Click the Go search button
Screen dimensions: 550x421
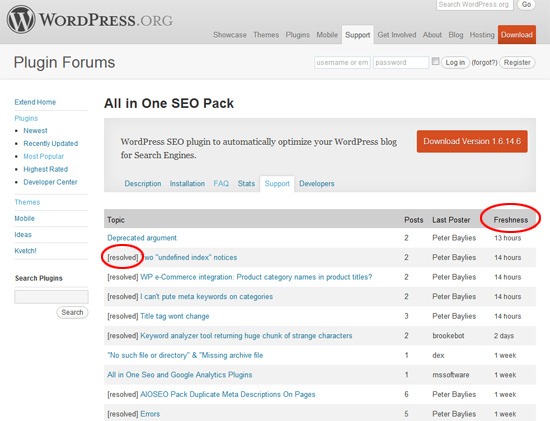pos(526,5)
